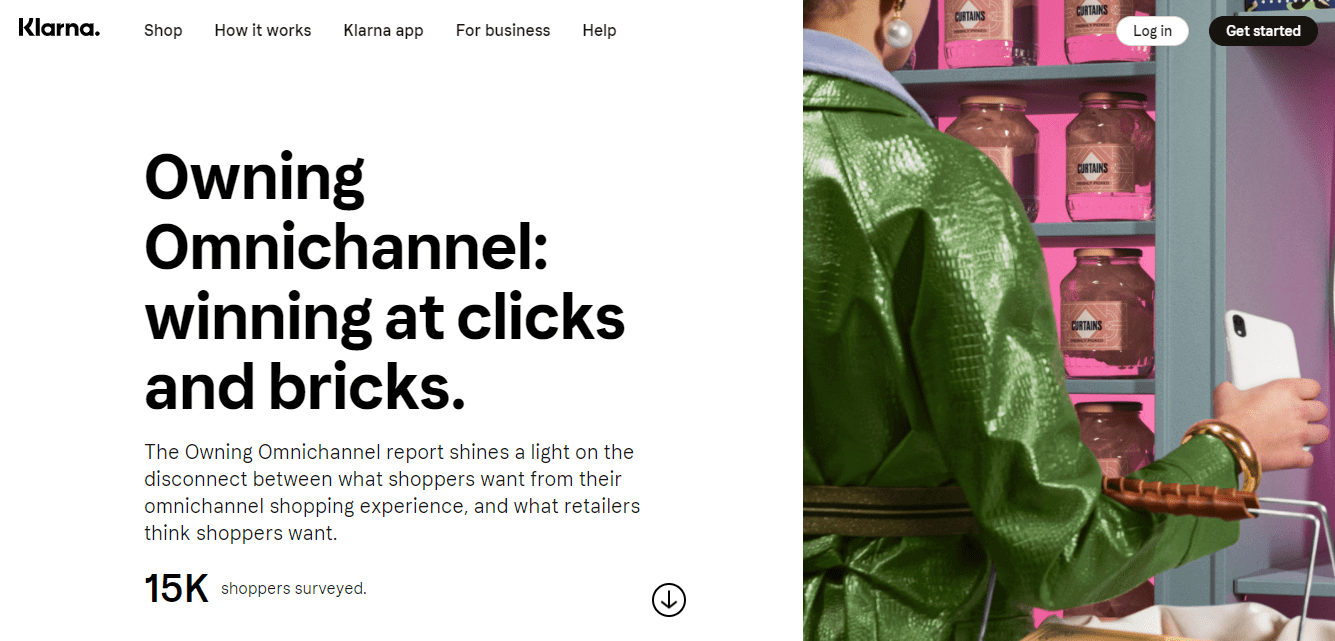
Task: Click the 15K statistic number
Action: [x=176, y=588]
